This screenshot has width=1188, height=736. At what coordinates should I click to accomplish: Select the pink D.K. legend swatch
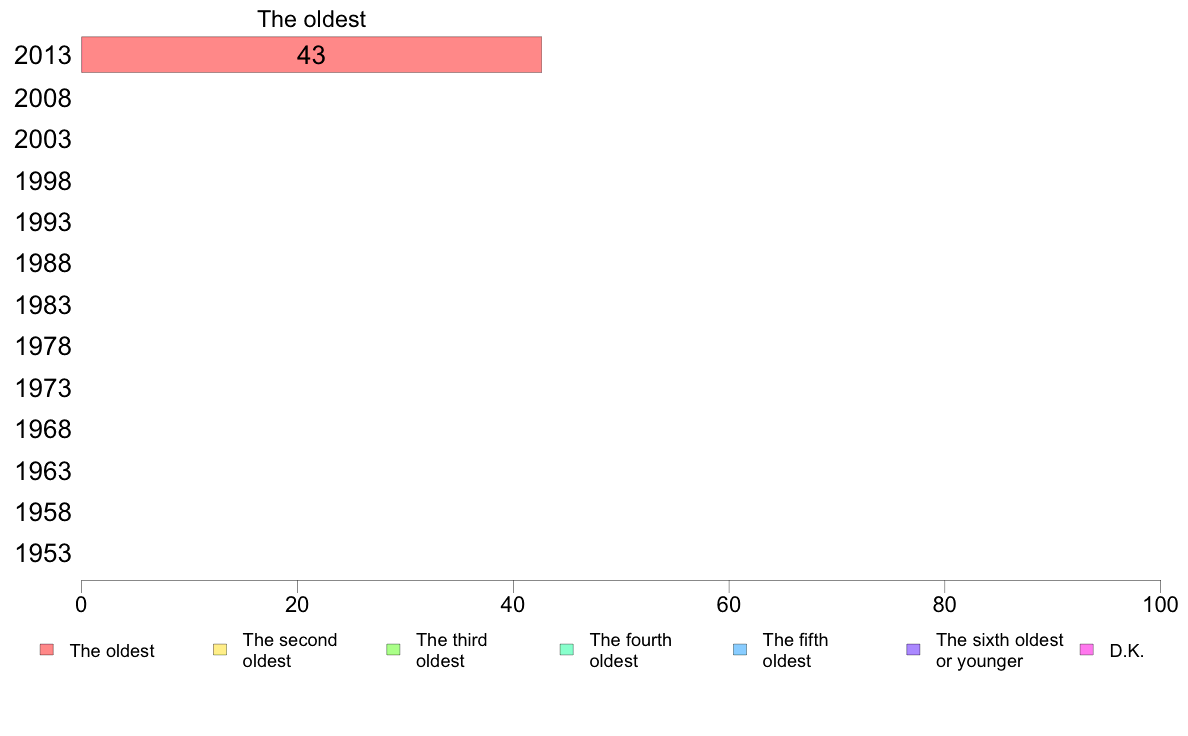[1086, 650]
